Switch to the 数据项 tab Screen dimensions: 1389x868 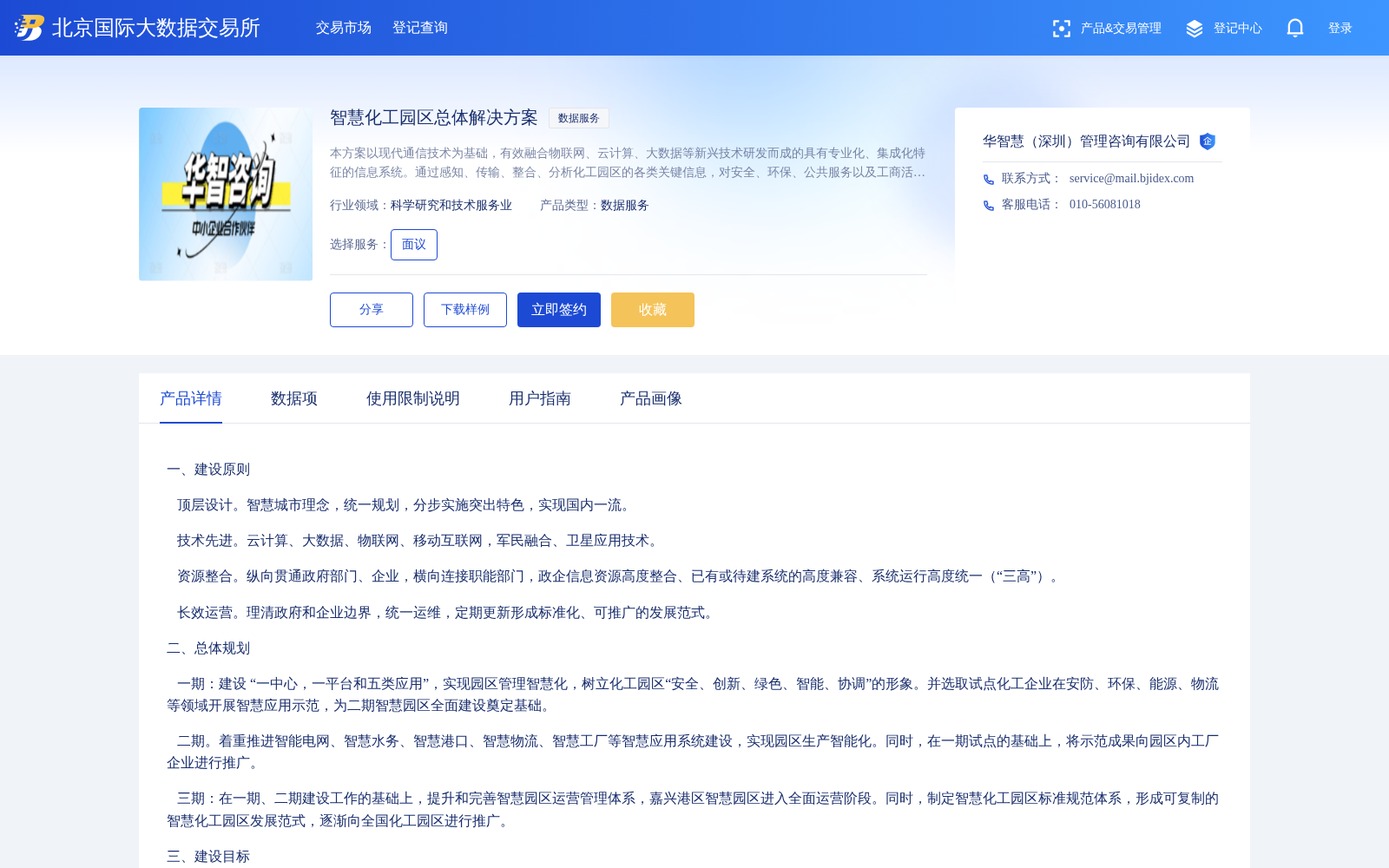click(294, 398)
